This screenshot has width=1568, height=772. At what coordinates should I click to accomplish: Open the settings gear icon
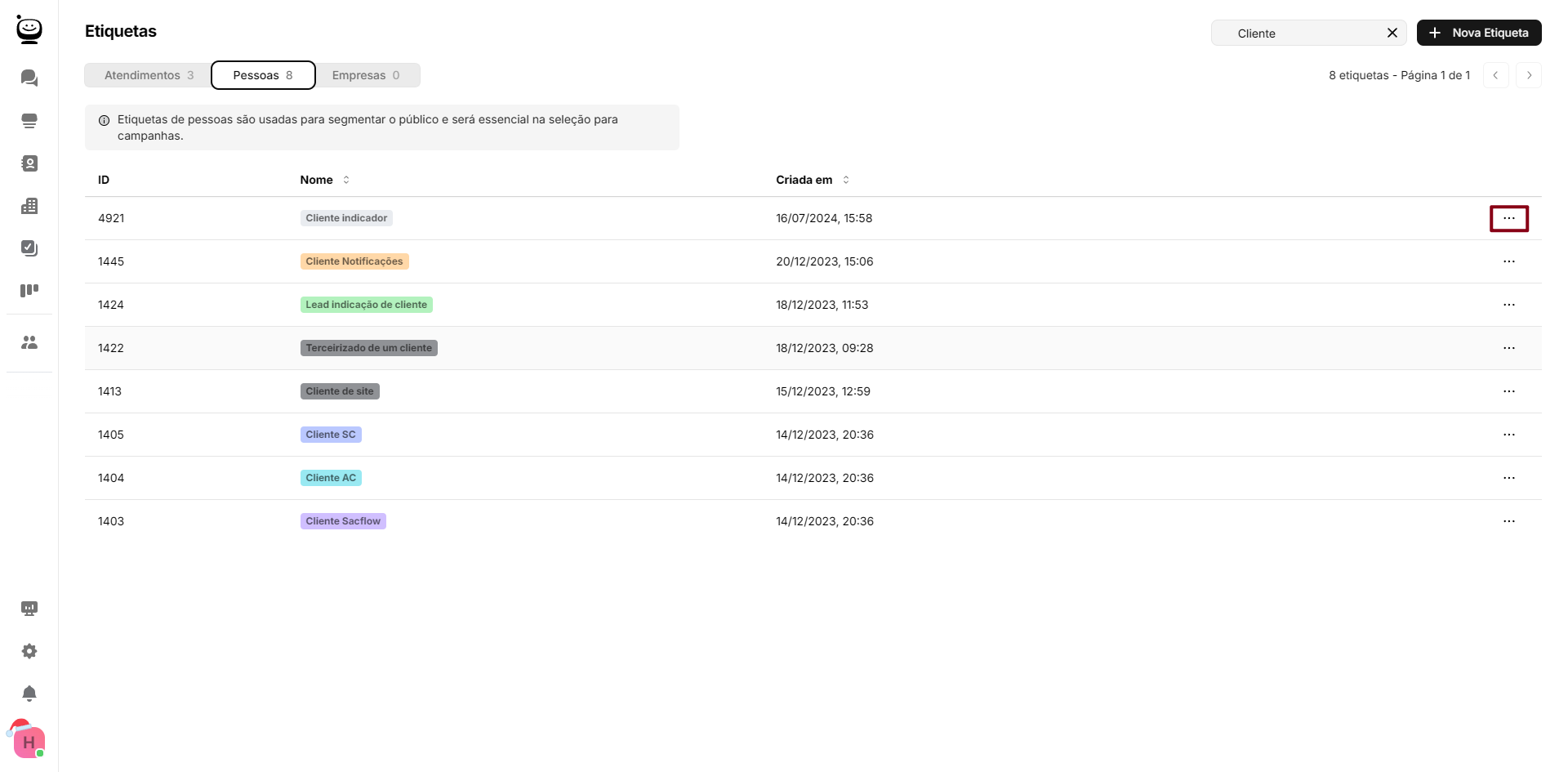[x=29, y=651]
